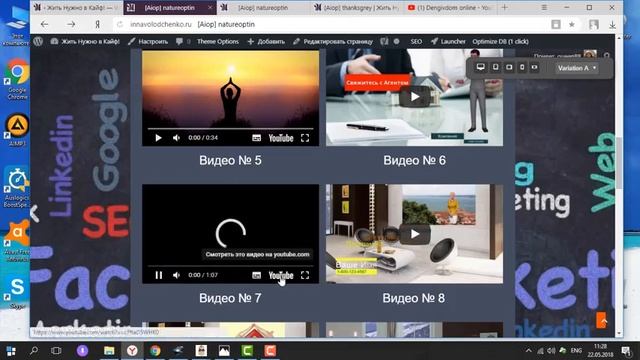
Task: Pause Video № 7 playback
Action: pyautogui.click(x=158, y=276)
